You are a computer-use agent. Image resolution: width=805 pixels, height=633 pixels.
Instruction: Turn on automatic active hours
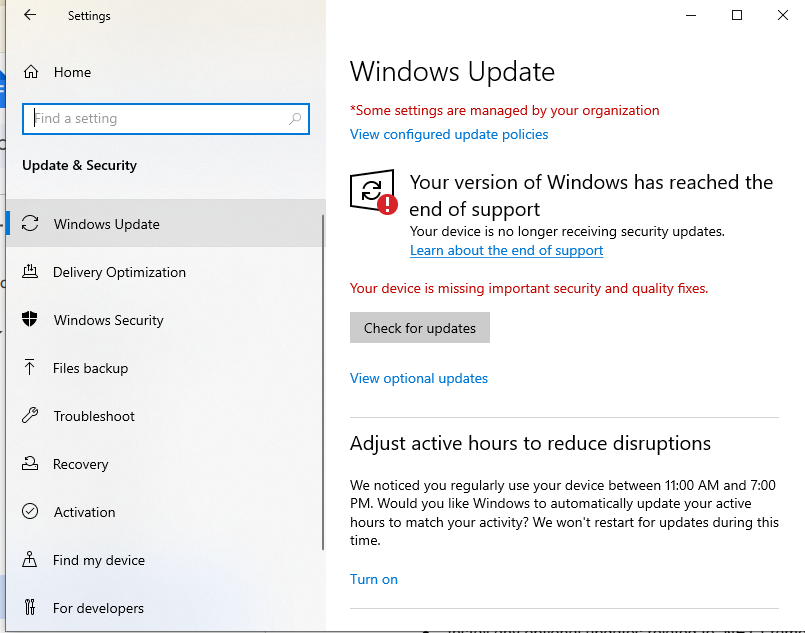click(374, 580)
